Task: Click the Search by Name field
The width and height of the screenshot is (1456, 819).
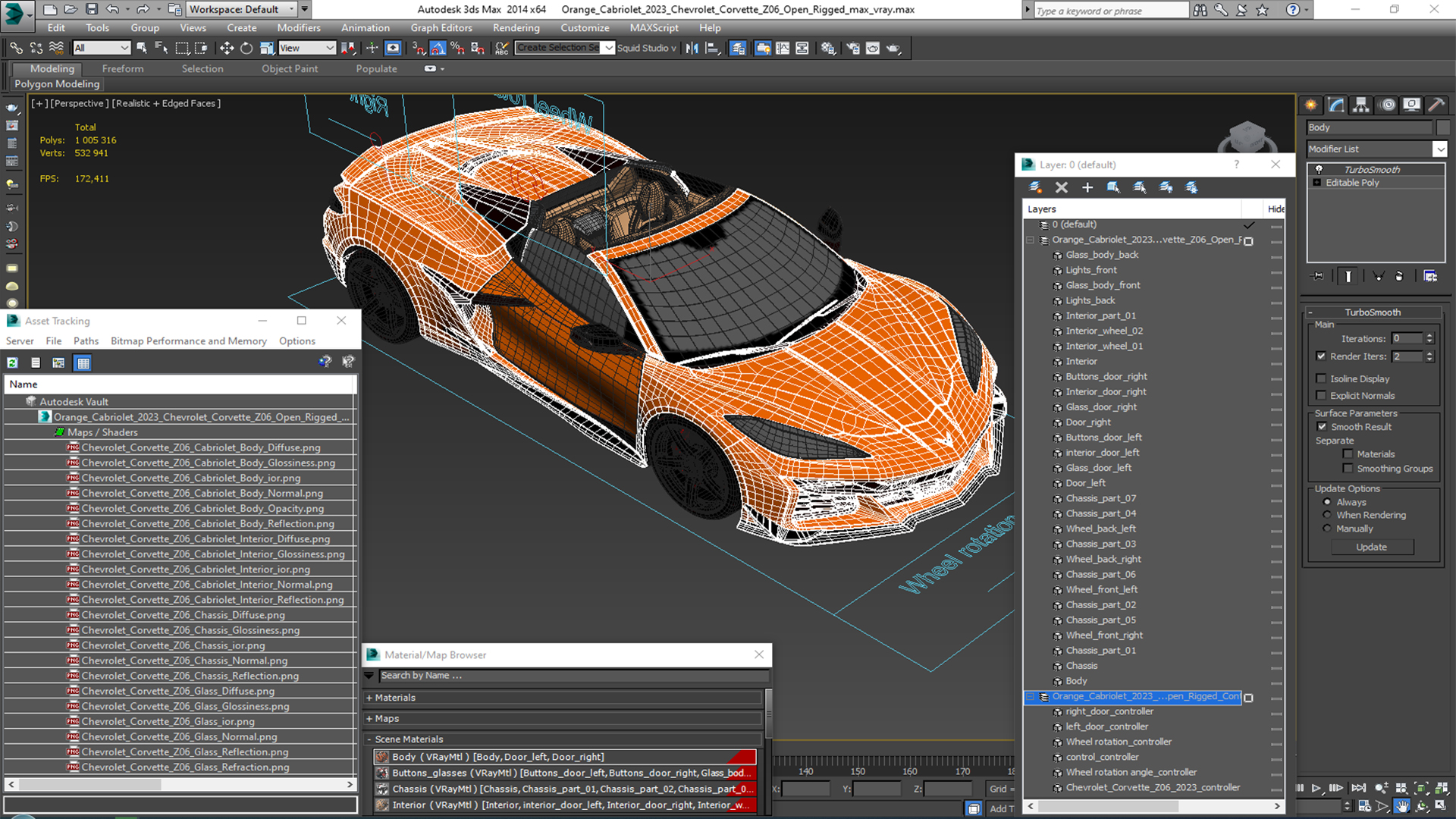Action: [573, 676]
